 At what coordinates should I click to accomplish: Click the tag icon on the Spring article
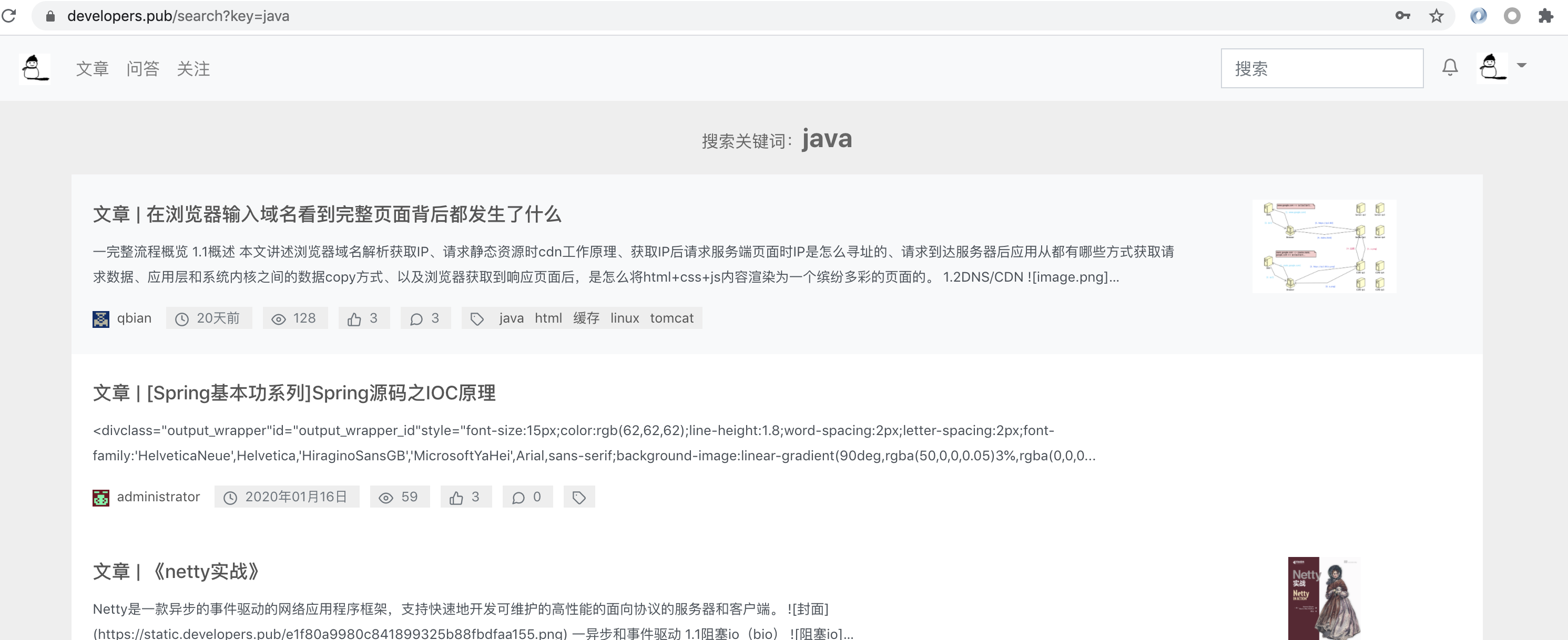(x=578, y=497)
